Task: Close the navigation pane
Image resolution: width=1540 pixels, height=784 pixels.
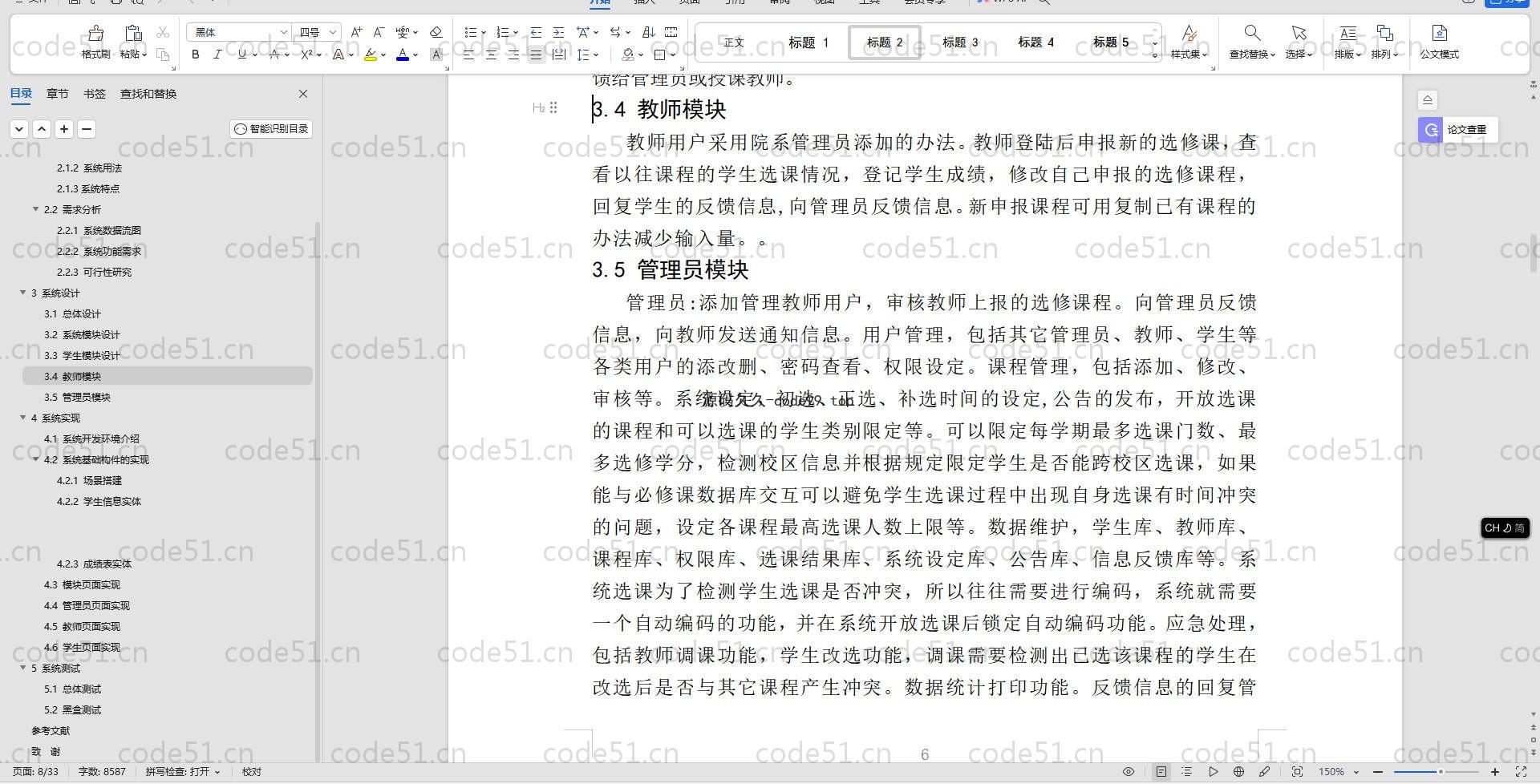Action: pyautogui.click(x=303, y=94)
